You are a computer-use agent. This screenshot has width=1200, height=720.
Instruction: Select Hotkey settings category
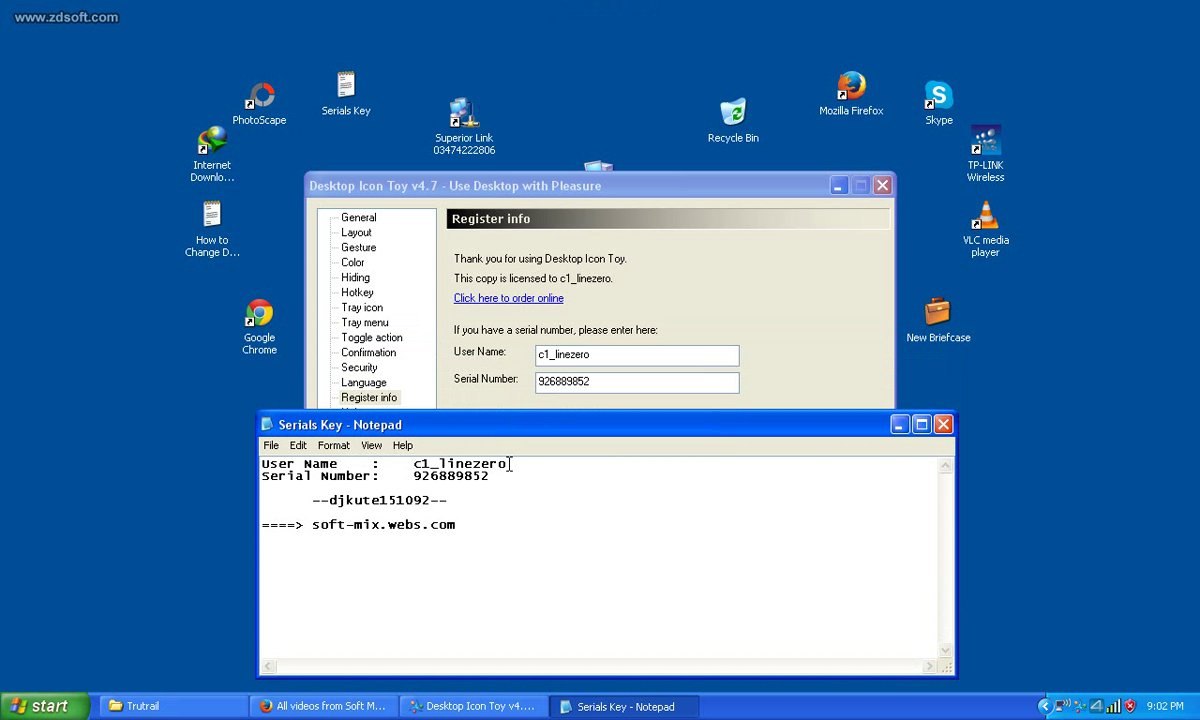[357, 292]
